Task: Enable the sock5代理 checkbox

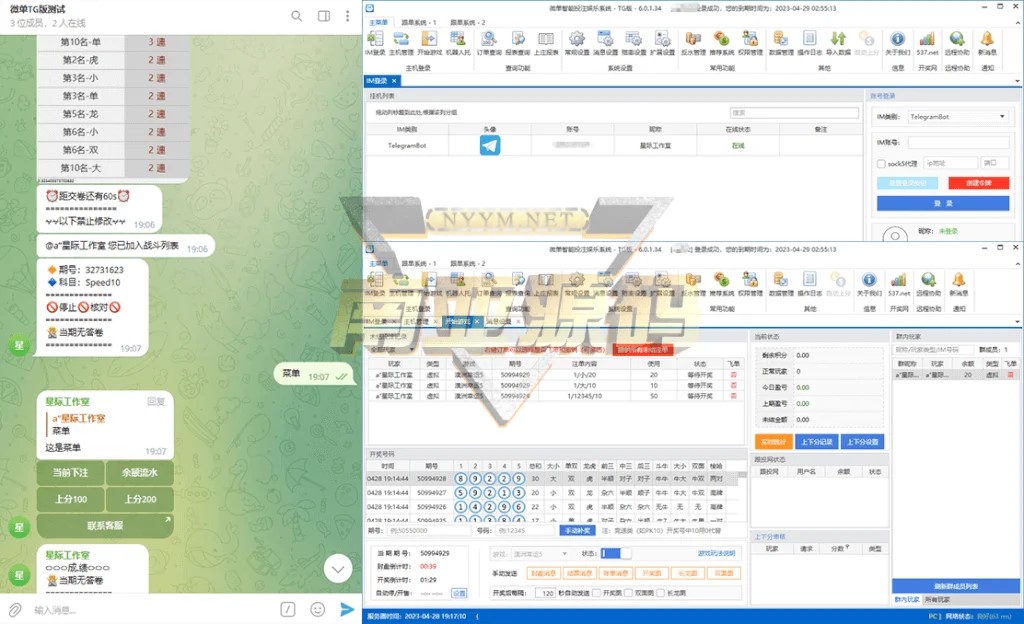Action: click(881, 163)
